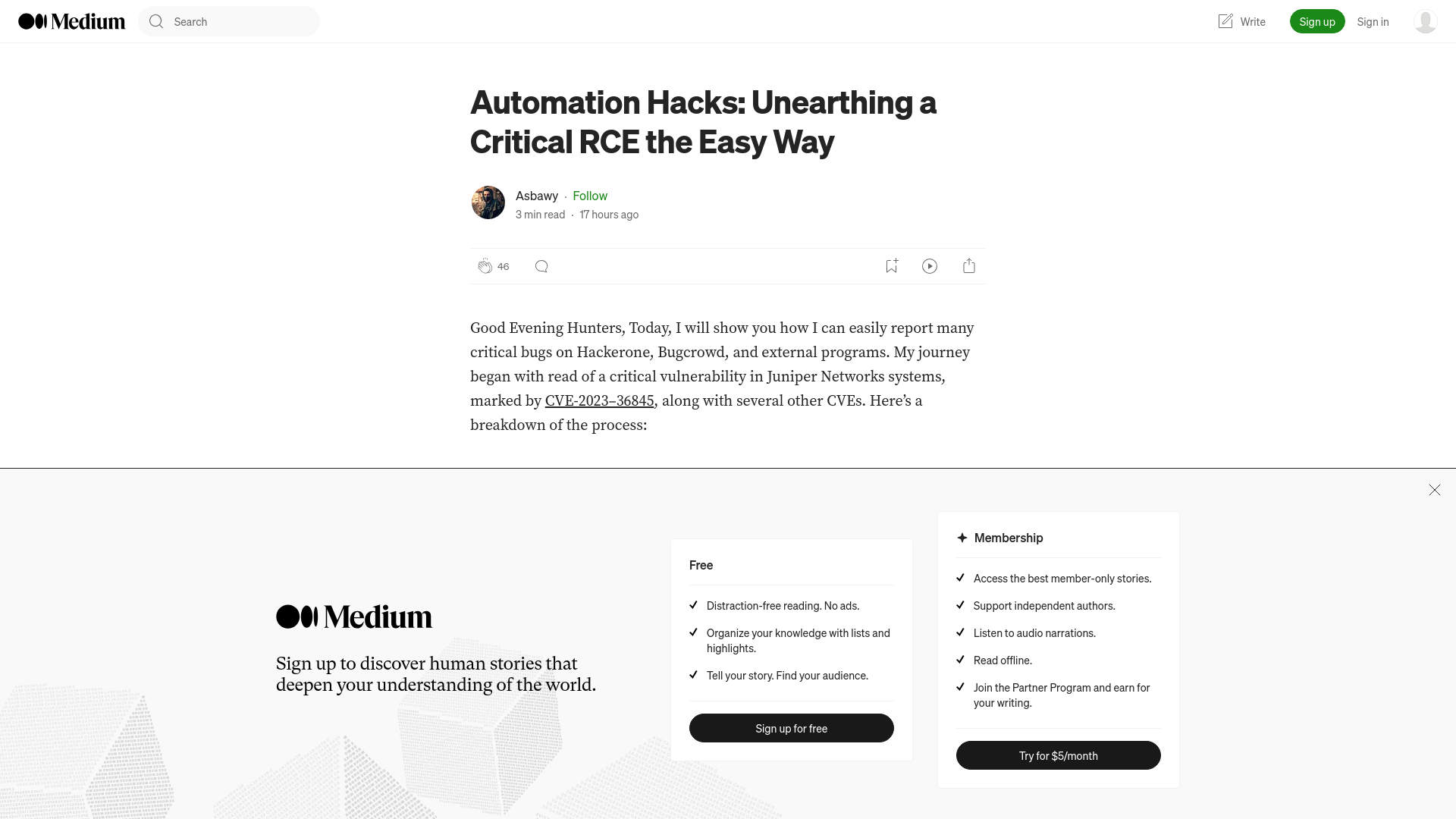The image size is (1456, 819).
Task: Click the share icon
Action: click(x=969, y=265)
